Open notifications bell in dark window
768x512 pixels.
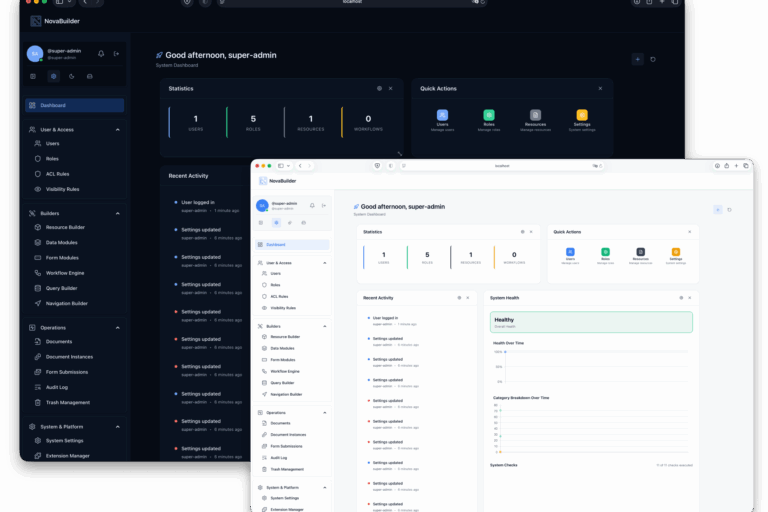pos(101,53)
